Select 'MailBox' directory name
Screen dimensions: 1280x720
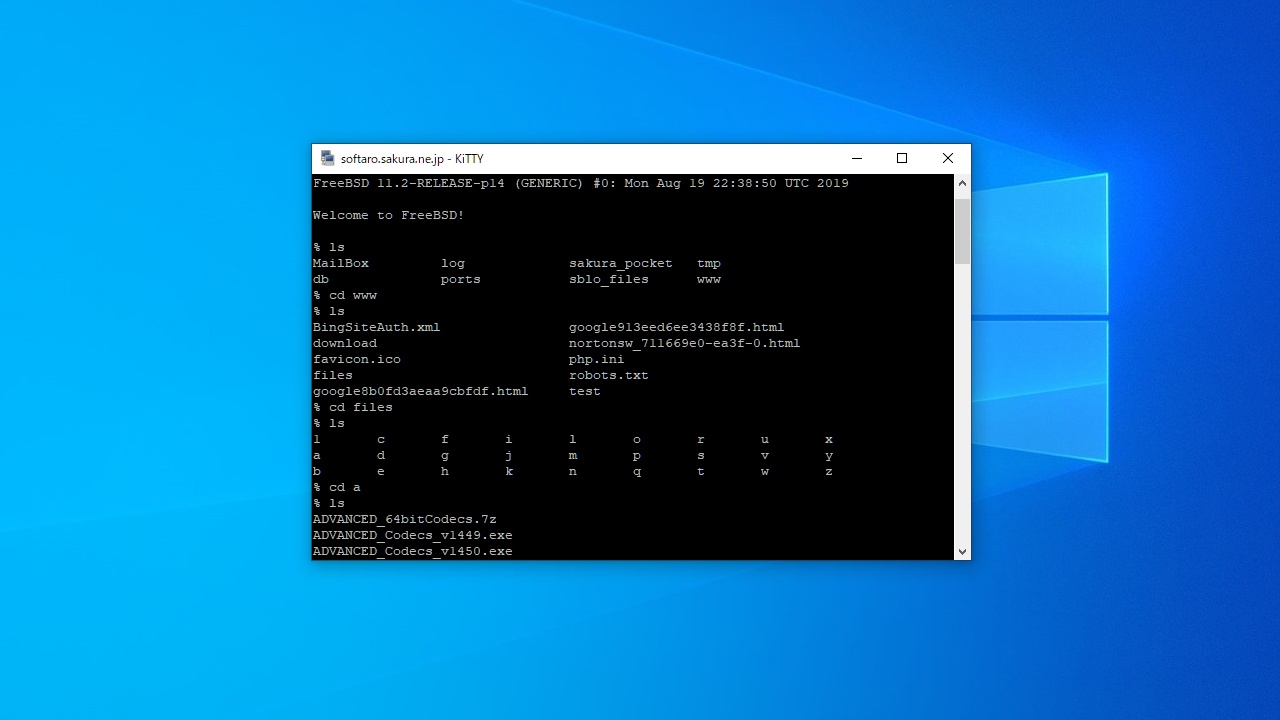click(341, 263)
